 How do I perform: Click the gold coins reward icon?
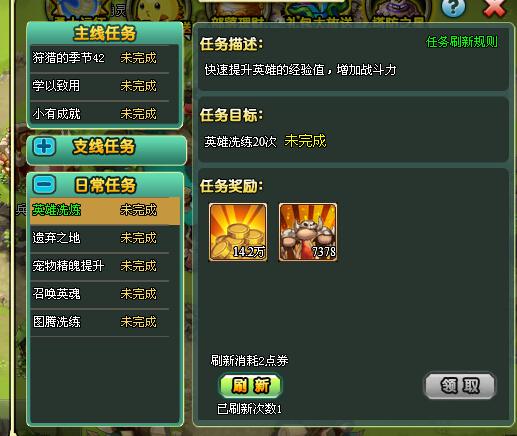pos(238,232)
